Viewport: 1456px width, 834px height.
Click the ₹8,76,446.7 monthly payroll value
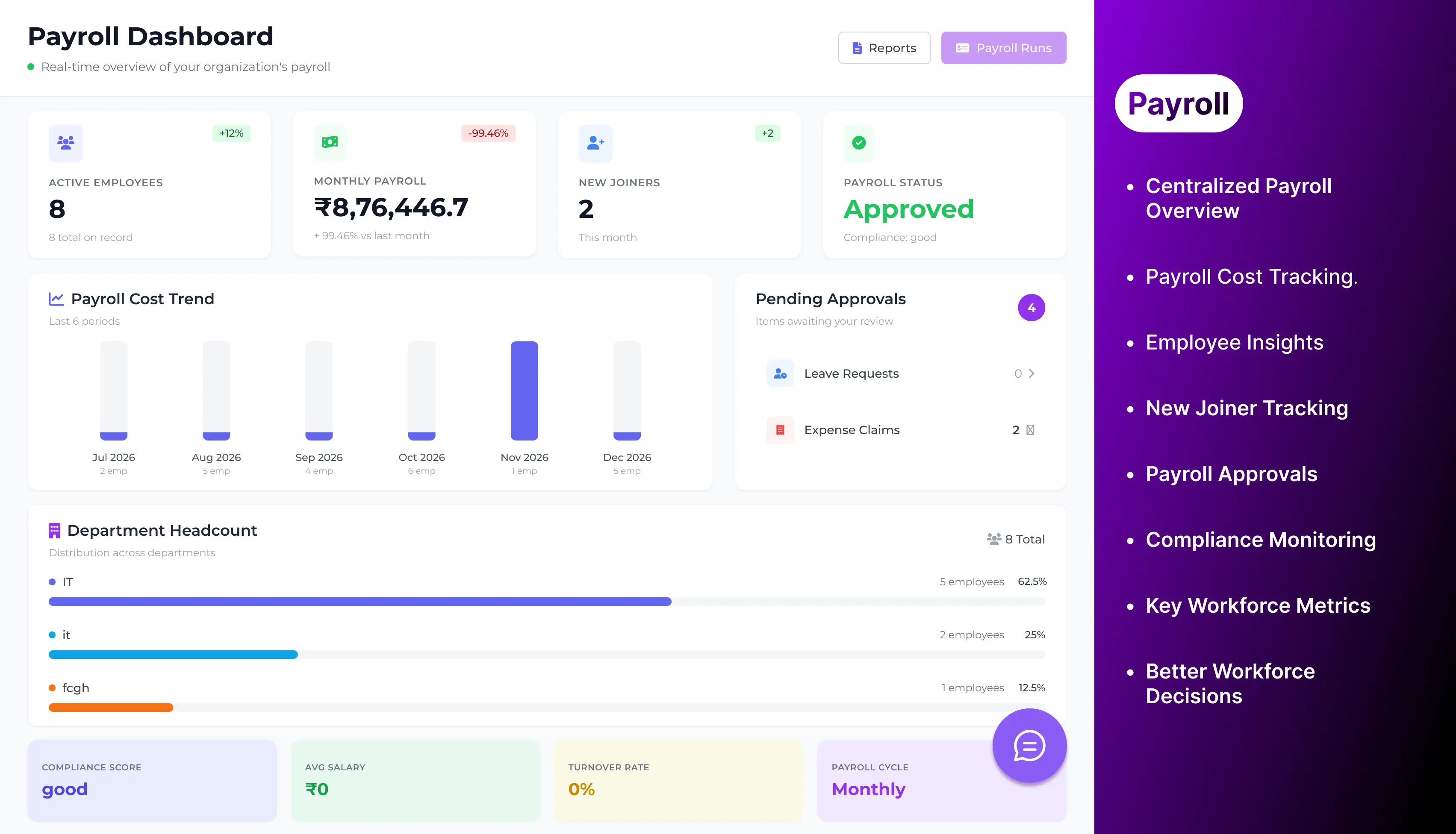click(392, 207)
